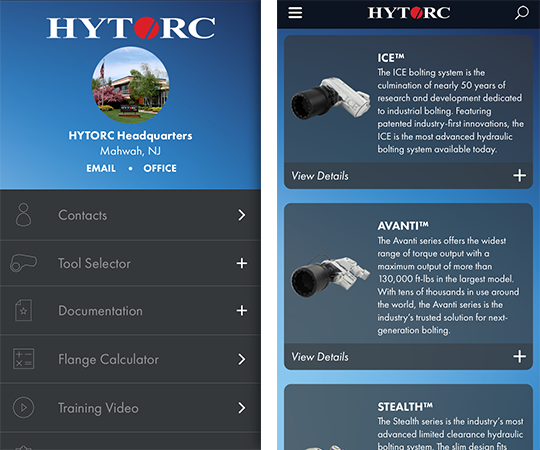The height and width of the screenshot is (450, 540).
Task: Select the Contacts menu item
Action: point(130,215)
